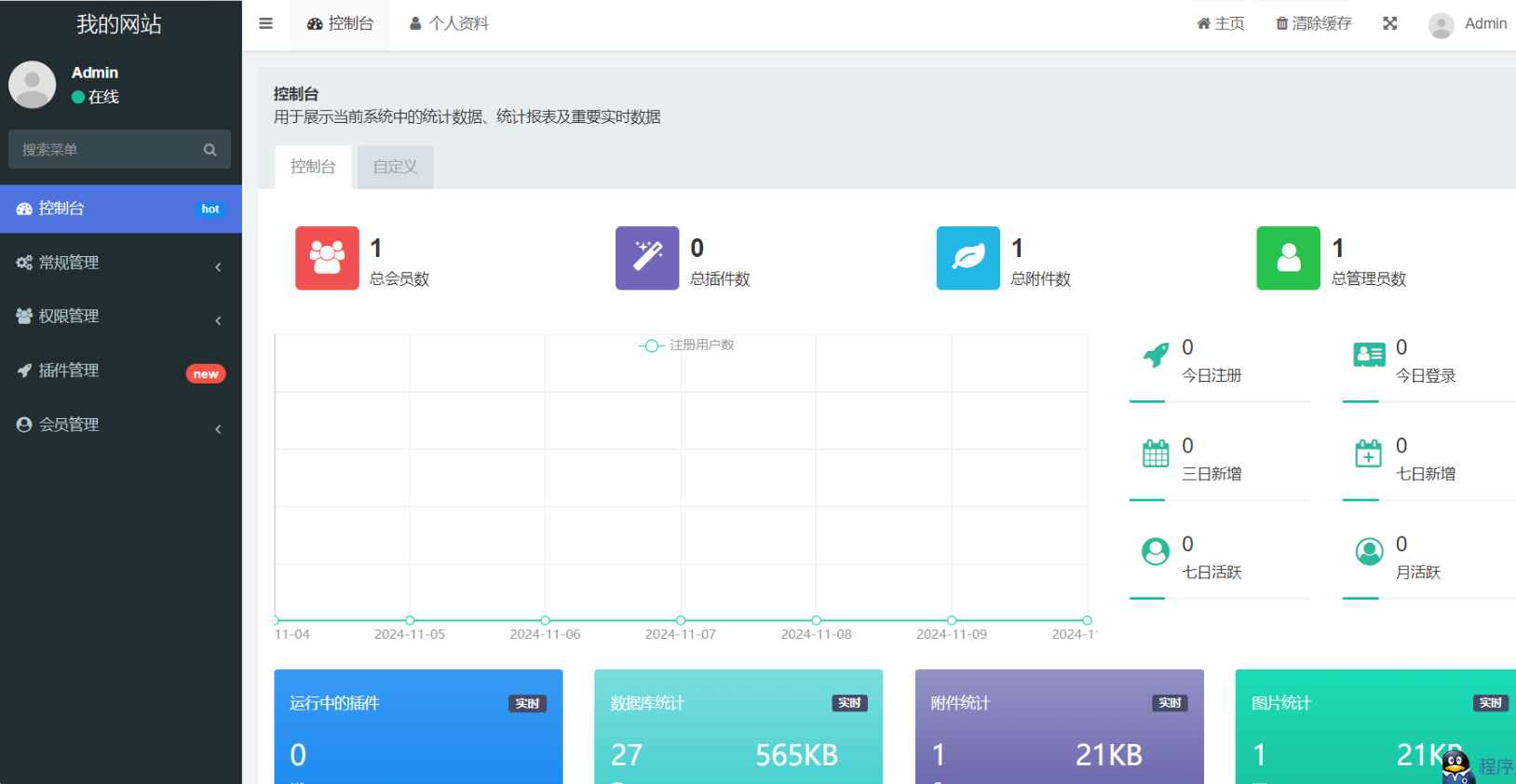Viewport: 1516px width, 784px height.
Task: Click the 常规管理 collapse chevron arrow
Action: point(218,267)
